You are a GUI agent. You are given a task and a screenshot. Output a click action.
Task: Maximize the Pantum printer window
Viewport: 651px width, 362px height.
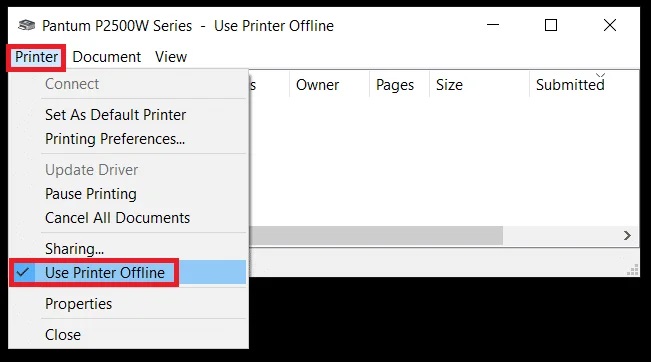tap(551, 25)
